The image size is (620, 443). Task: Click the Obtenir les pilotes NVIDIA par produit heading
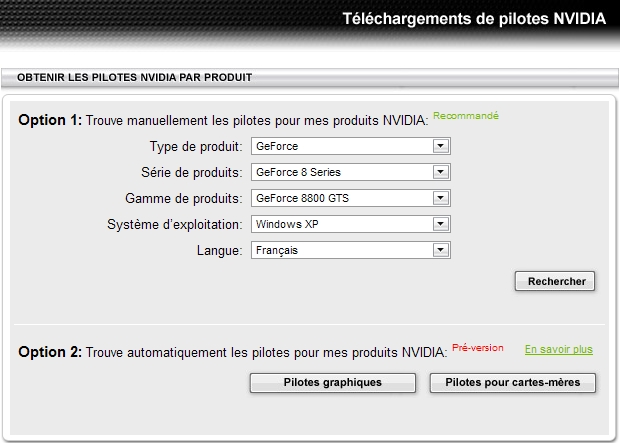134,77
